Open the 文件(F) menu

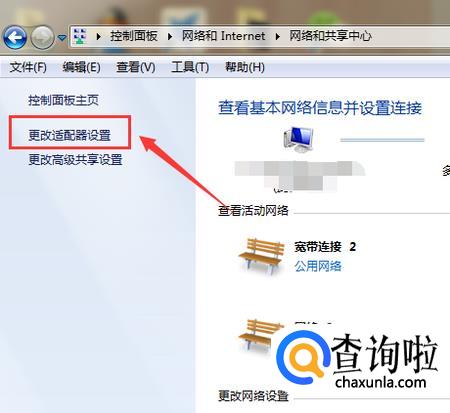click(x=28, y=67)
